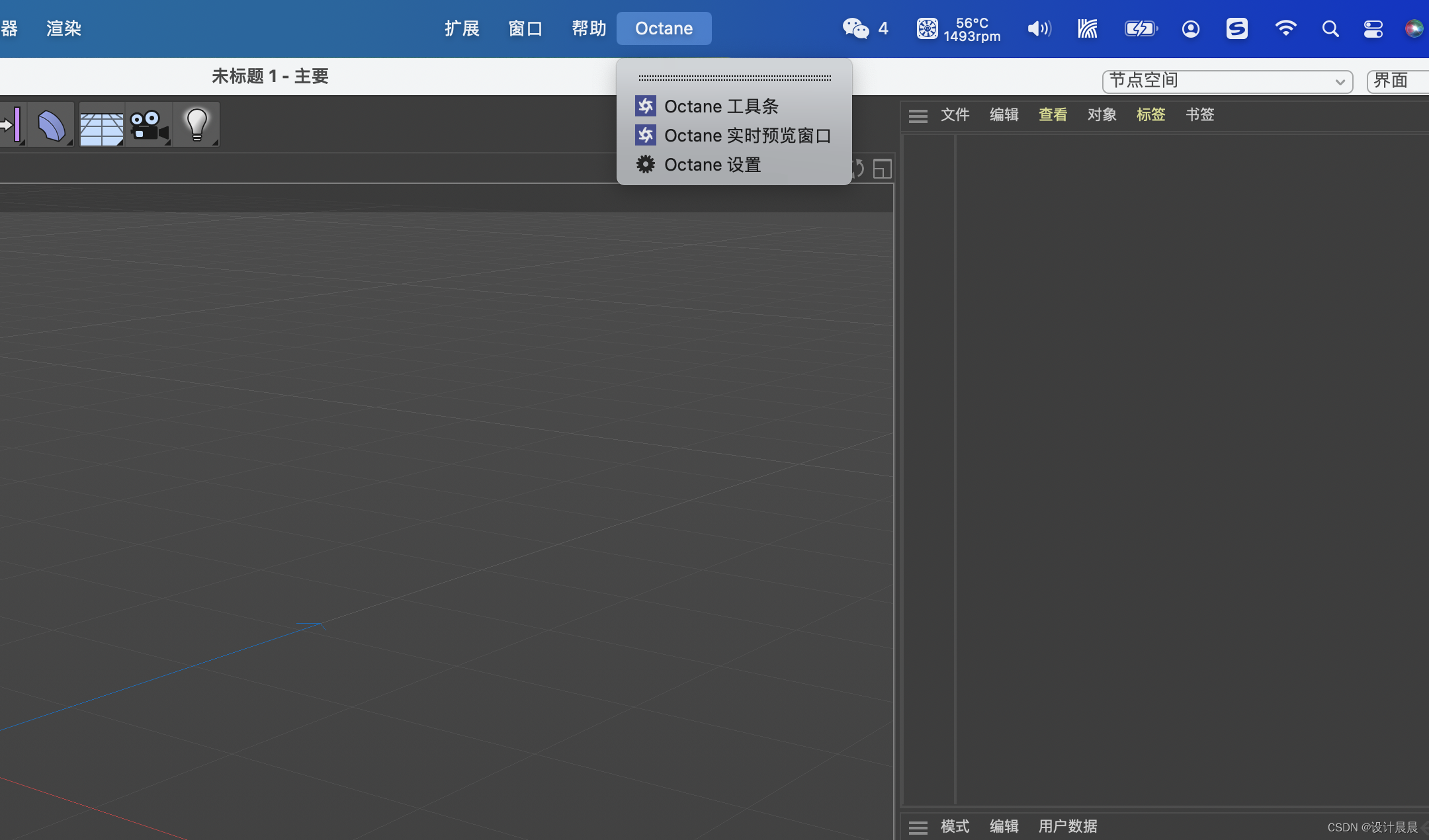Open Octane 实时预览窗口 from the menu
The width and height of the screenshot is (1429, 840).
[x=747, y=136]
